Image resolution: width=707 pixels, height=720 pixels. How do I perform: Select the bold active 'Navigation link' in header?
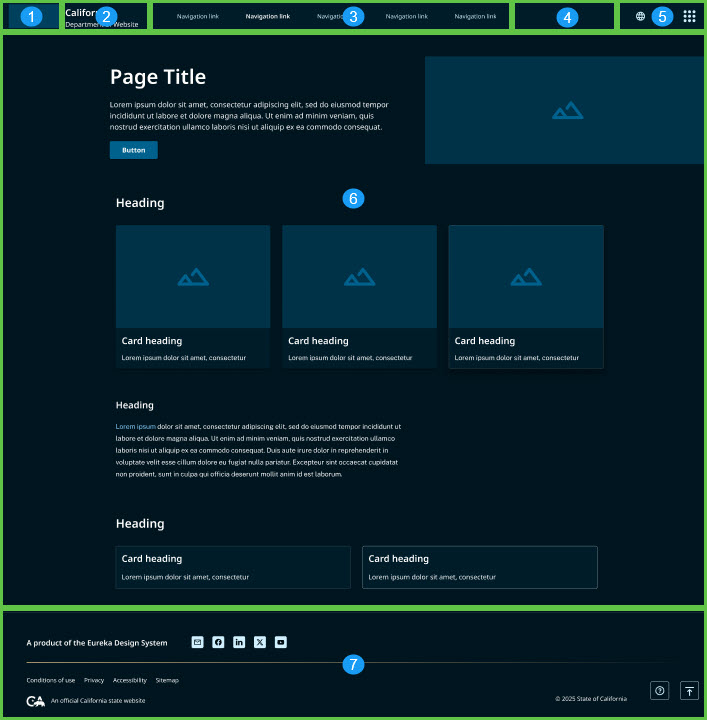pyautogui.click(x=268, y=17)
